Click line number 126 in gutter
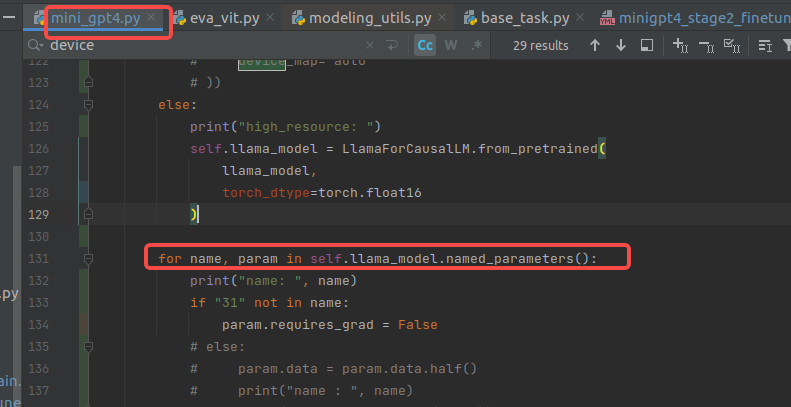791x407 pixels. tap(39, 148)
